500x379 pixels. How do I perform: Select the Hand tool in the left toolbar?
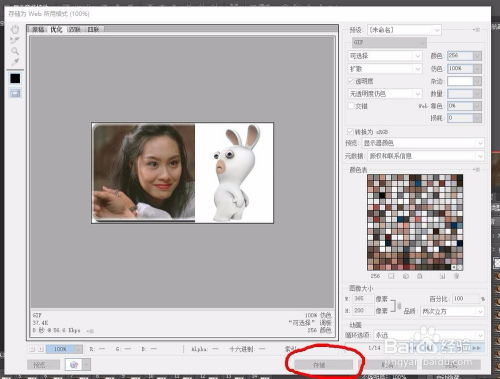[15, 30]
